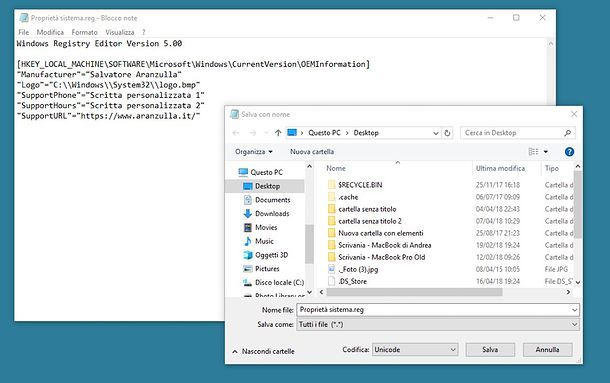Click the horizontal scrollbar of file list
Image resolution: width=610 pixels, height=383 pixels.
(414, 292)
